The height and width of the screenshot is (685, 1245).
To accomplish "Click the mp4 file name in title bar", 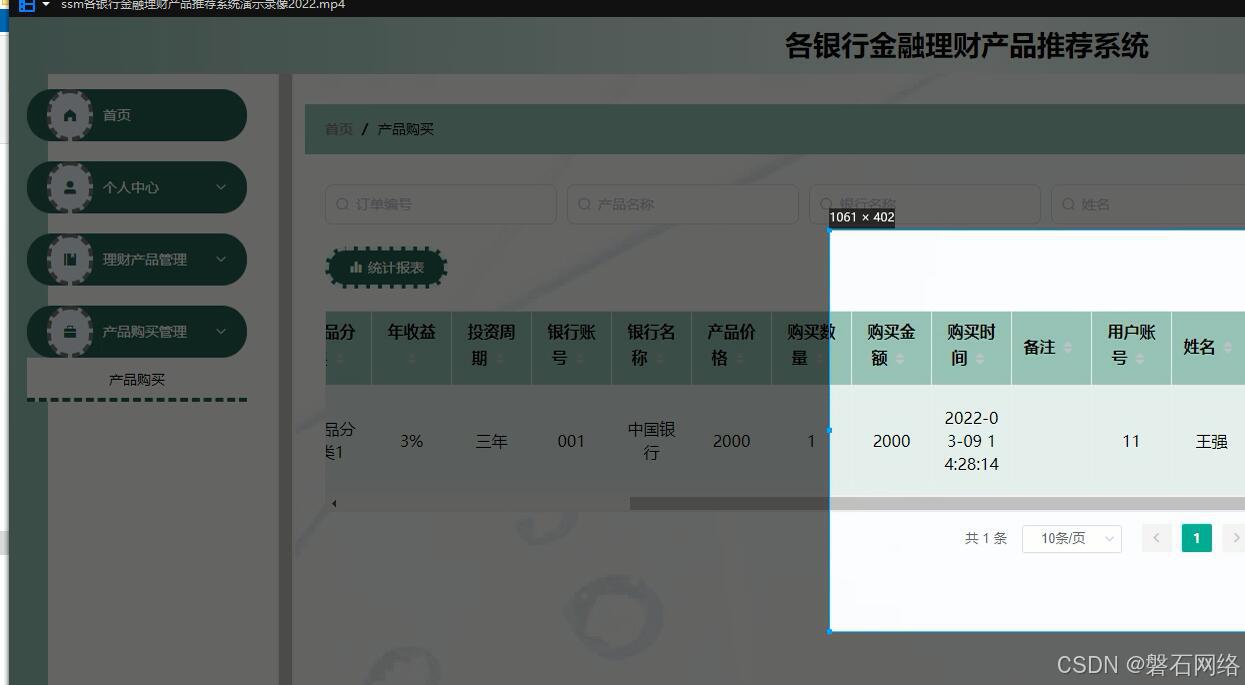I will pos(203,5).
